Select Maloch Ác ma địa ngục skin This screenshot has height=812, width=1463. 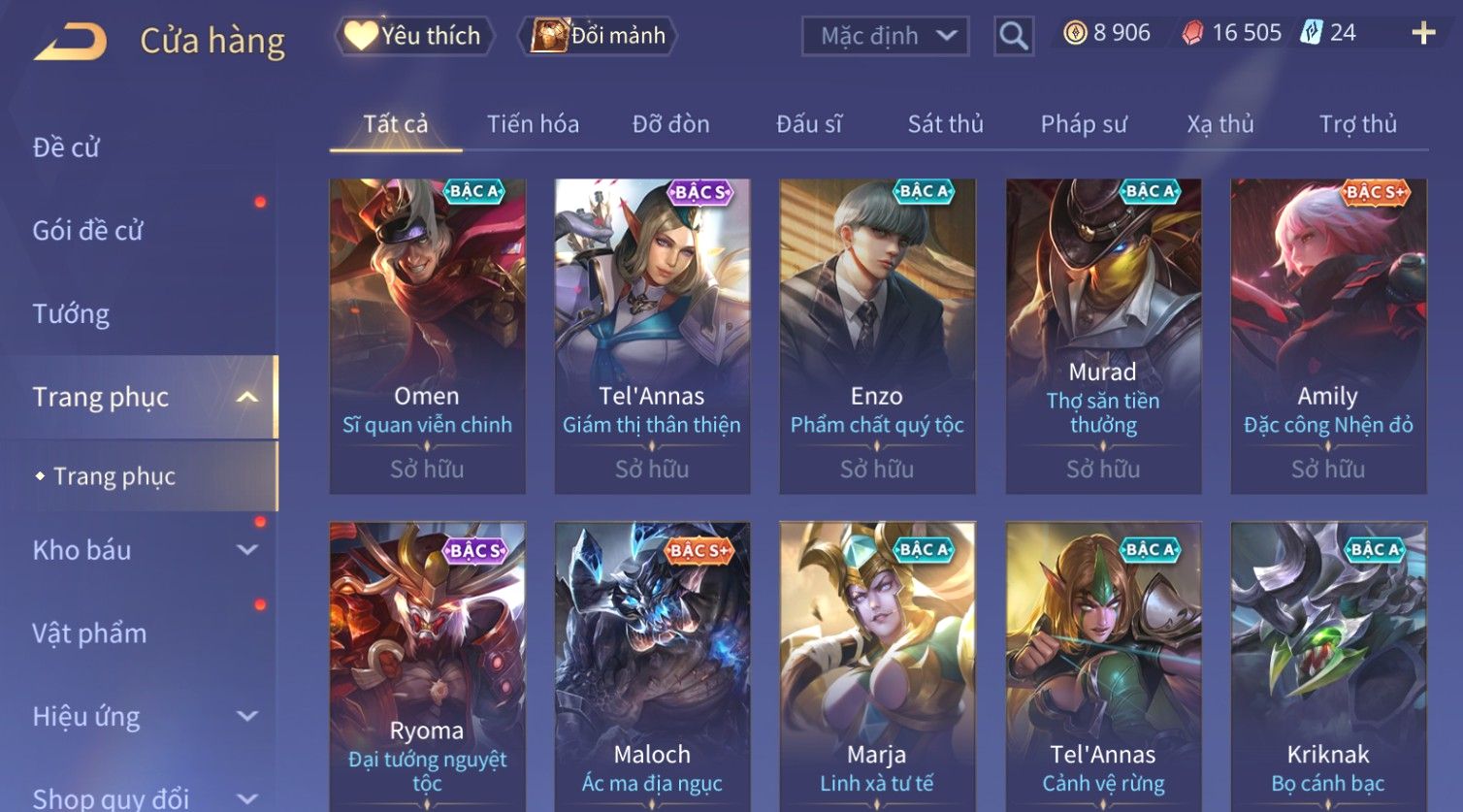coord(652,666)
